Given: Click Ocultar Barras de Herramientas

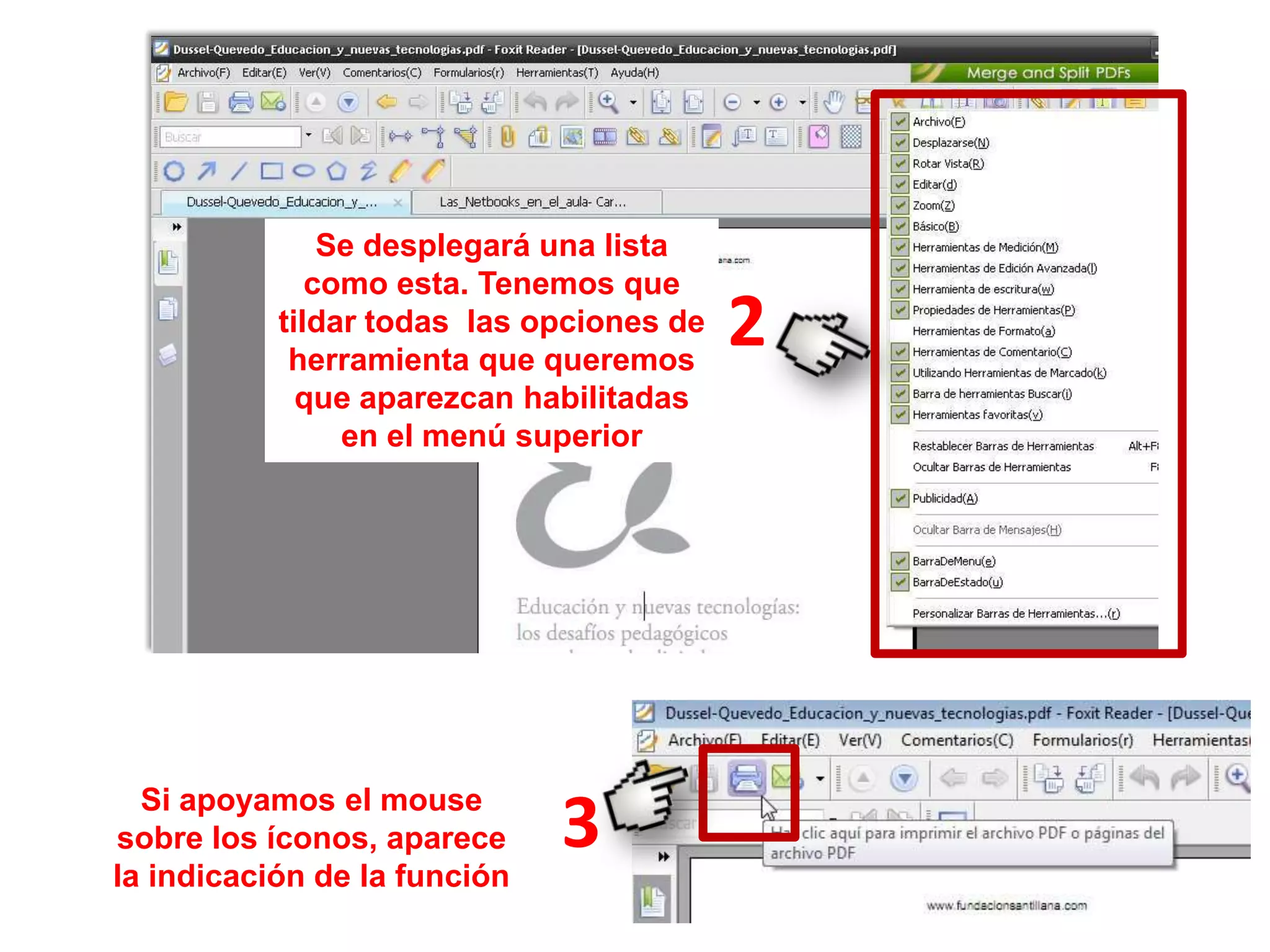Looking at the screenshot, I should (992, 467).
